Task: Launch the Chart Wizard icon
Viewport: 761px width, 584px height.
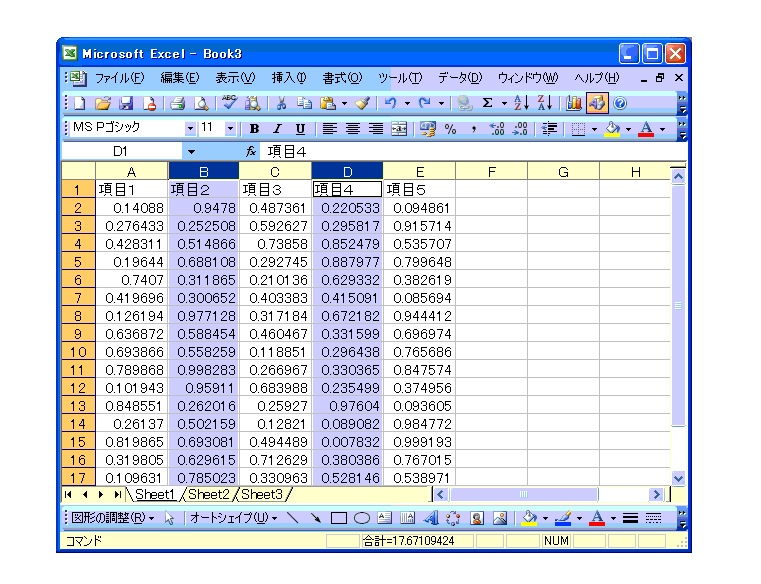Action: pyautogui.click(x=574, y=103)
